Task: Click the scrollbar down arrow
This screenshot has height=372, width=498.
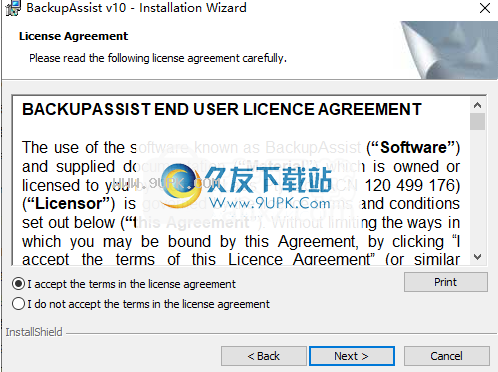Action: (x=477, y=257)
